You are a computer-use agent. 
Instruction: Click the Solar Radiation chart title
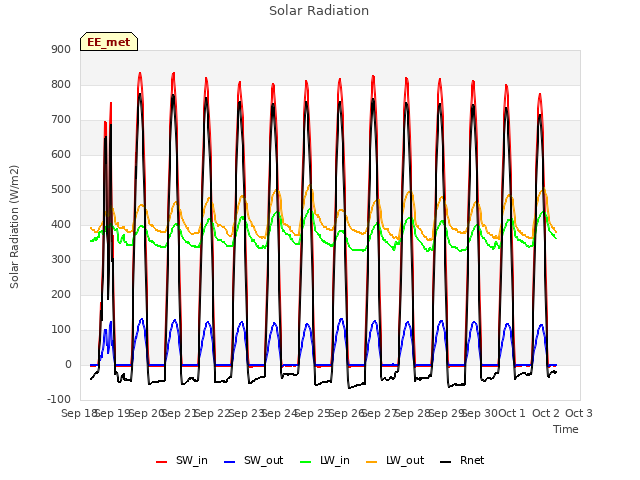(x=319, y=11)
